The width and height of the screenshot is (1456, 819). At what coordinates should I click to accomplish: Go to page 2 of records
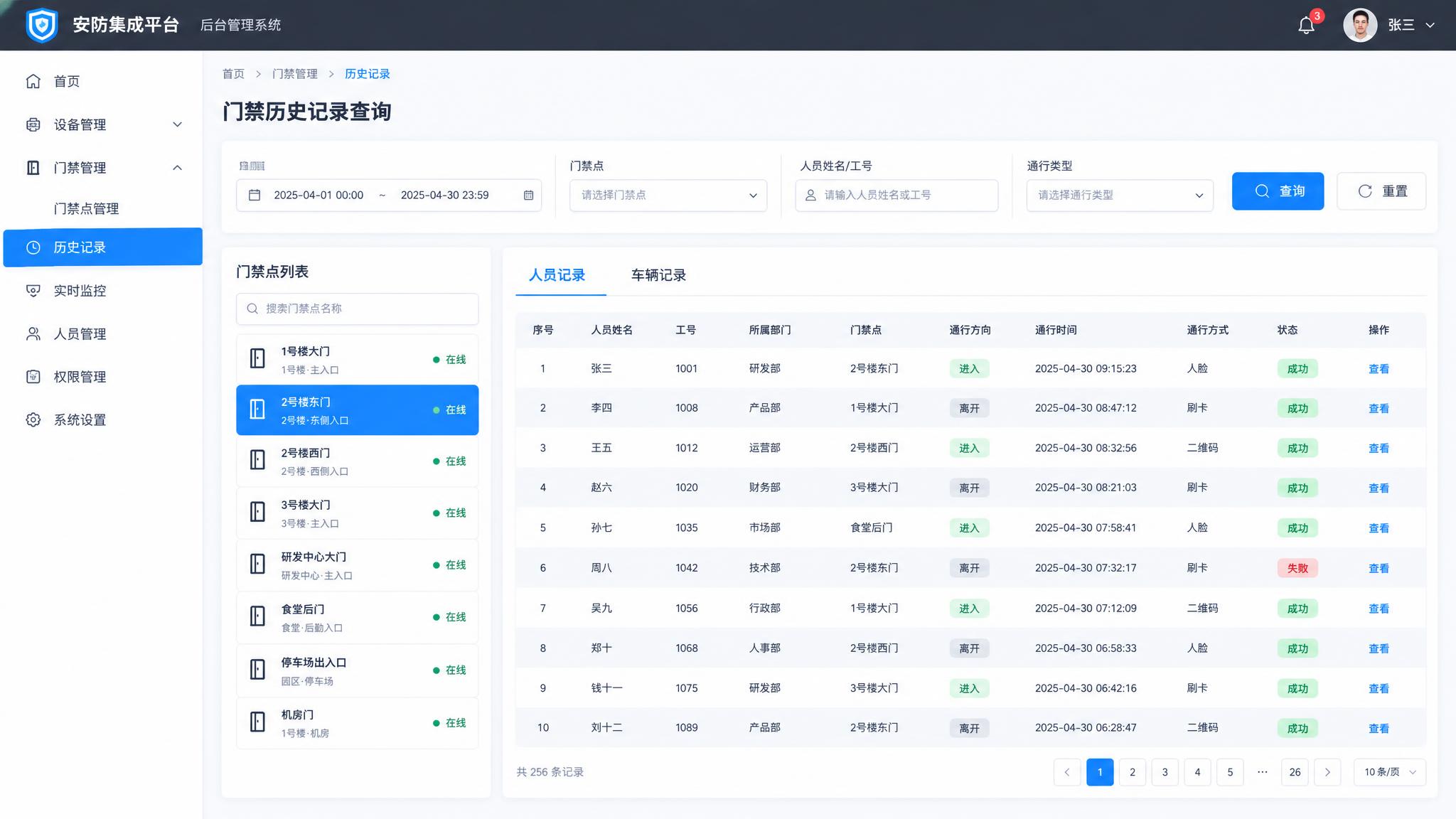(x=1133, y=772)
